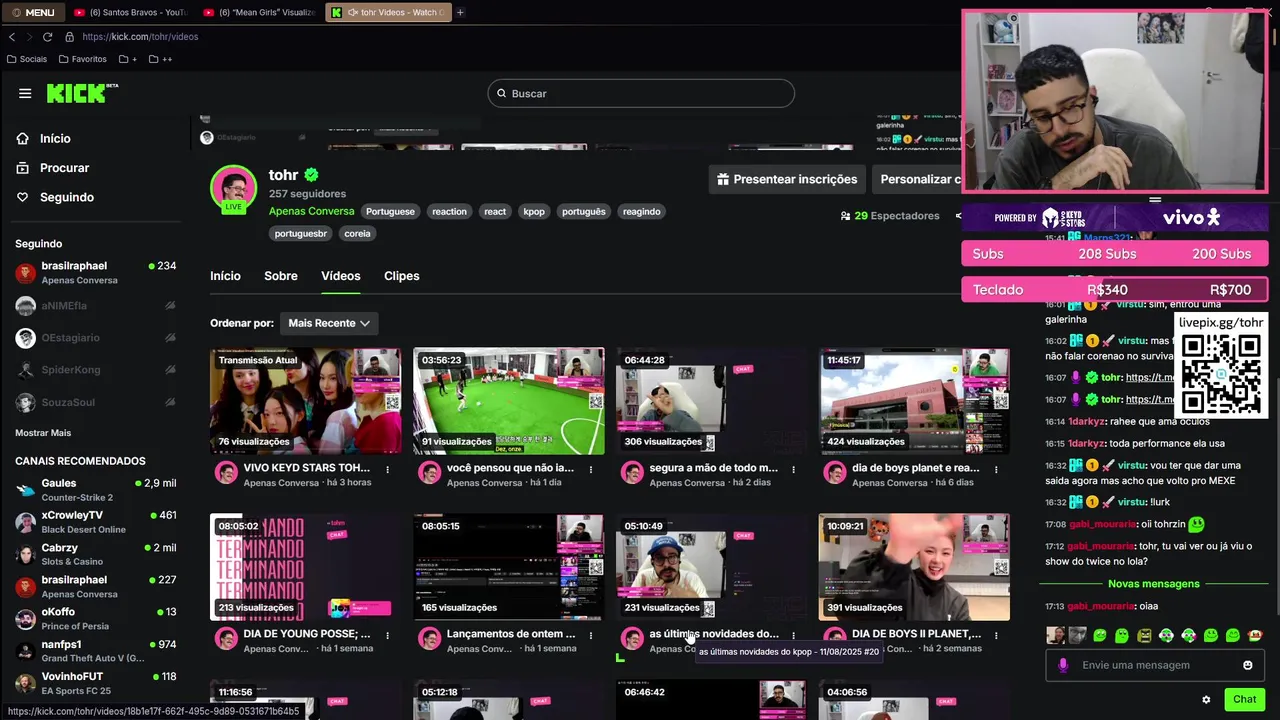Viewport: 1280px width, 720px height.
Task: Open the Favoritos bookmarks folder
Action: [82, 59]
